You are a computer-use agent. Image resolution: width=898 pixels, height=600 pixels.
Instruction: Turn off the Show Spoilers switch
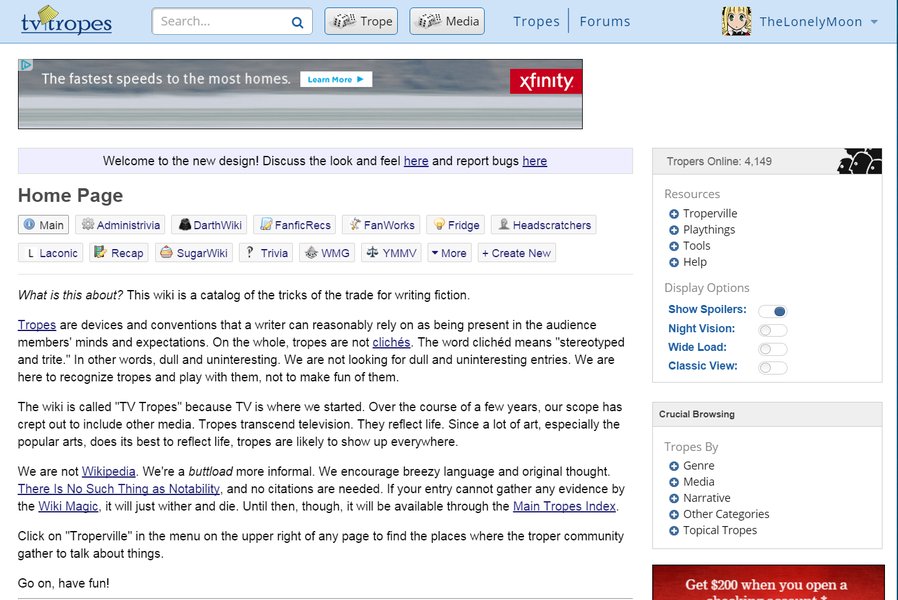pos(773,311)
